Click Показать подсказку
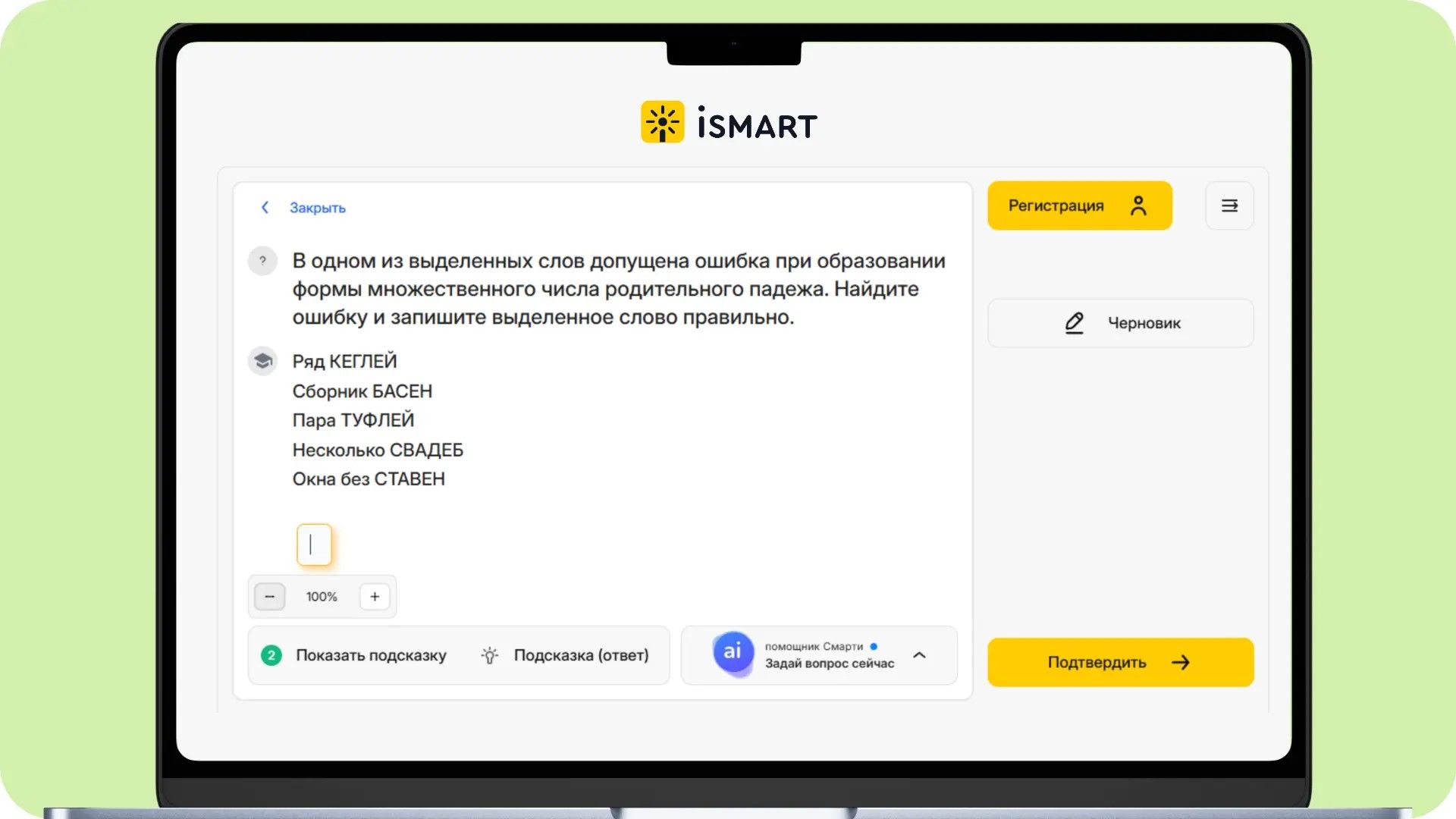 tap(371, 655)
